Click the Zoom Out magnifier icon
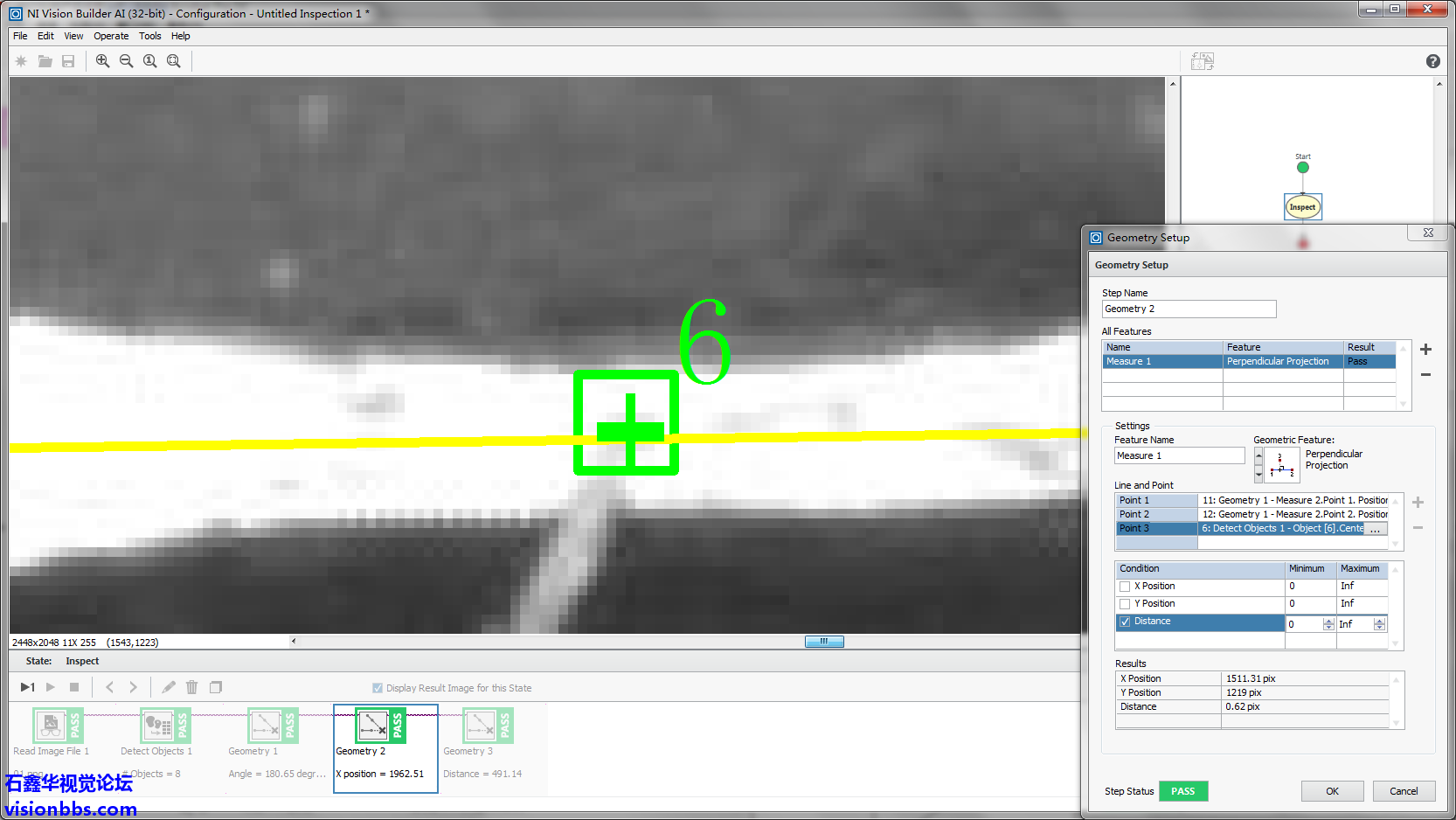The height and width of the screenshot is (820, 1456). click(x=126, y=61)
